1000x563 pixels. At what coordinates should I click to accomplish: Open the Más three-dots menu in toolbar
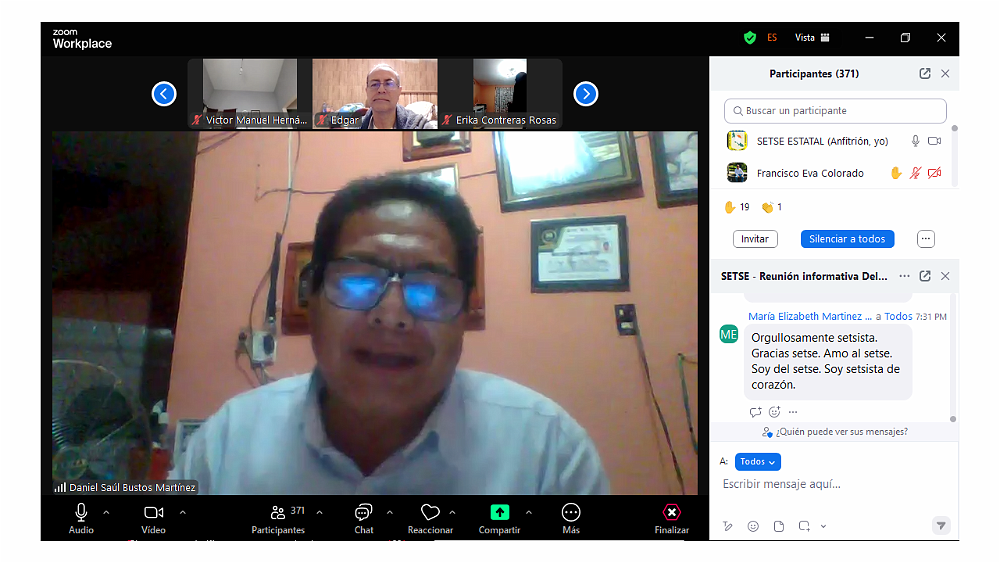click(x=571, y=512)
